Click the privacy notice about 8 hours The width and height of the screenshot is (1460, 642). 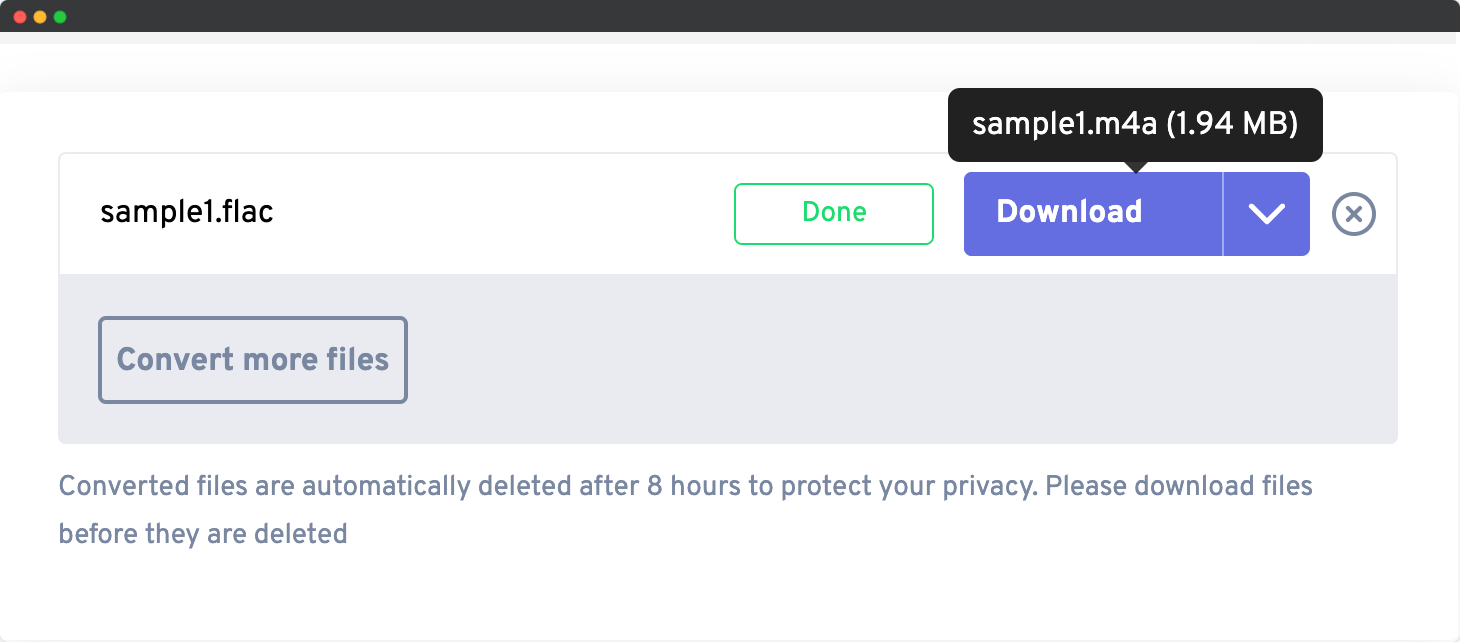[685, 487]
